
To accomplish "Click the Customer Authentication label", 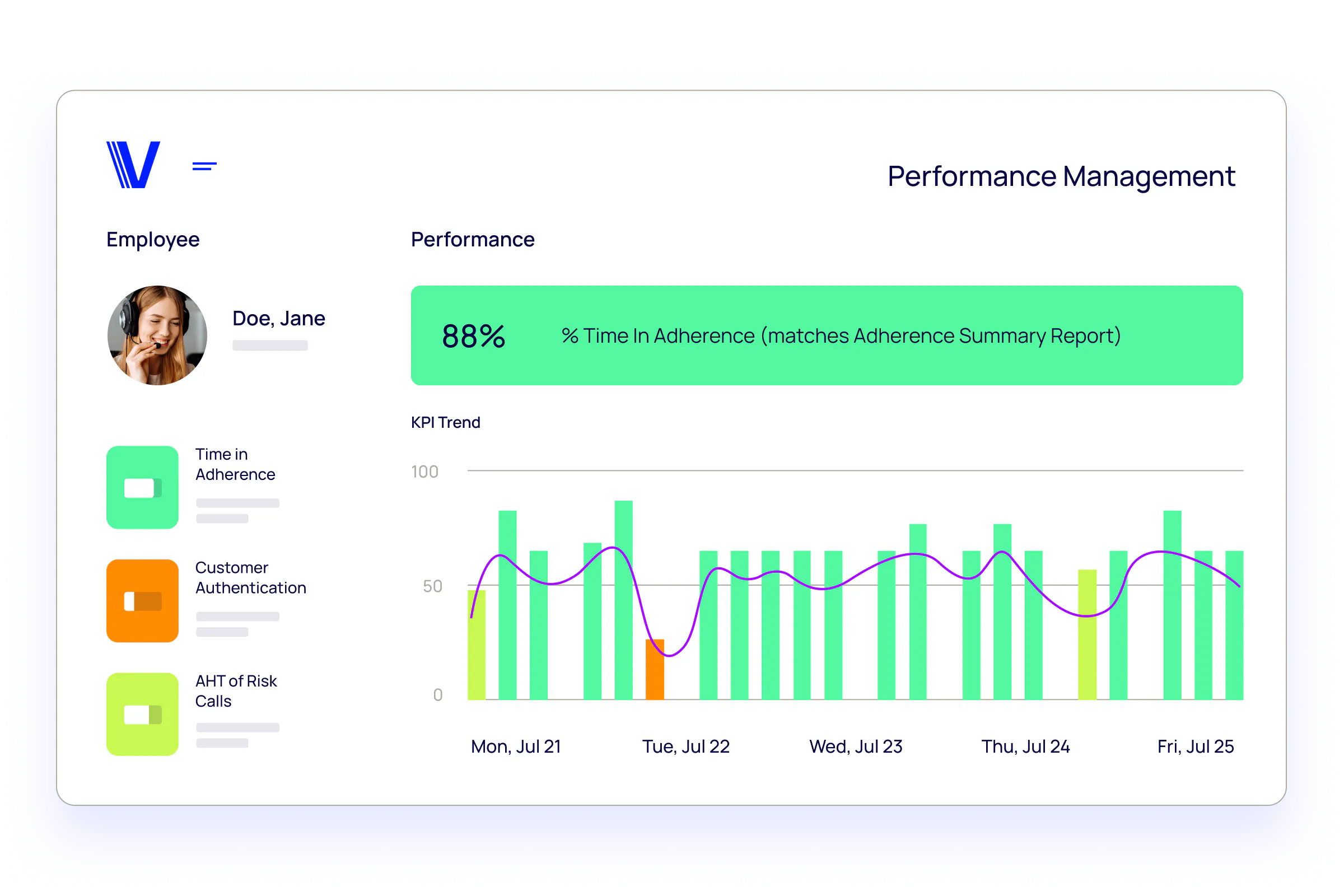I will (x=251, y=578).
